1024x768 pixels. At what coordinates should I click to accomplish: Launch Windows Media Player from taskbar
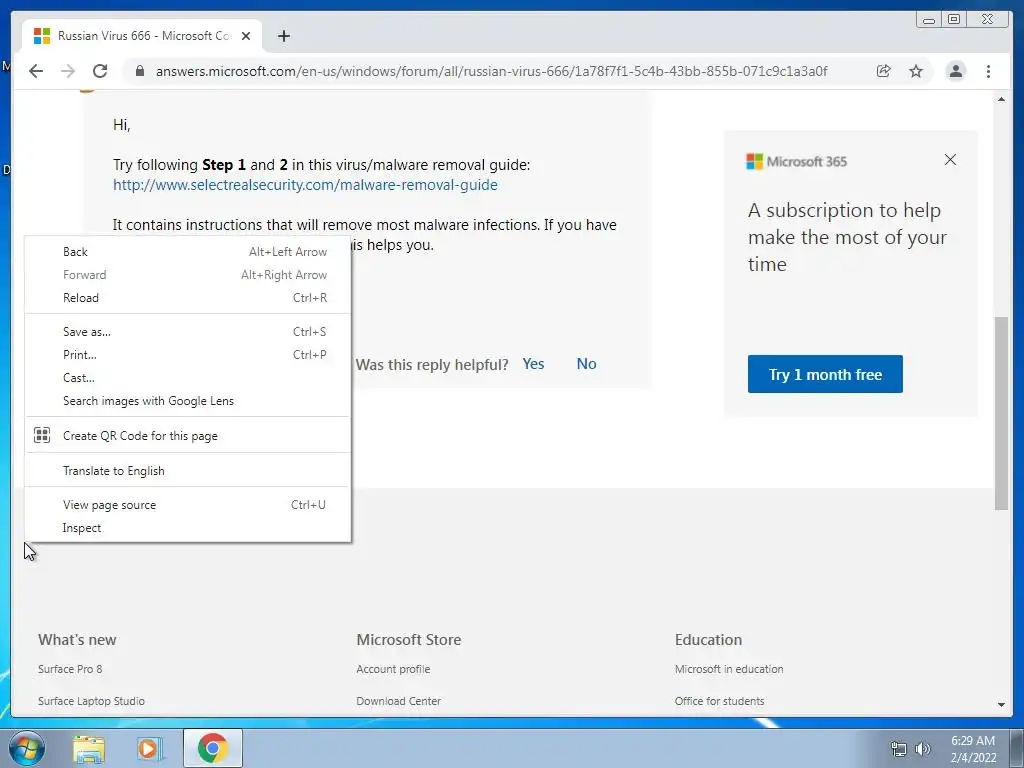tap(149, 748)
